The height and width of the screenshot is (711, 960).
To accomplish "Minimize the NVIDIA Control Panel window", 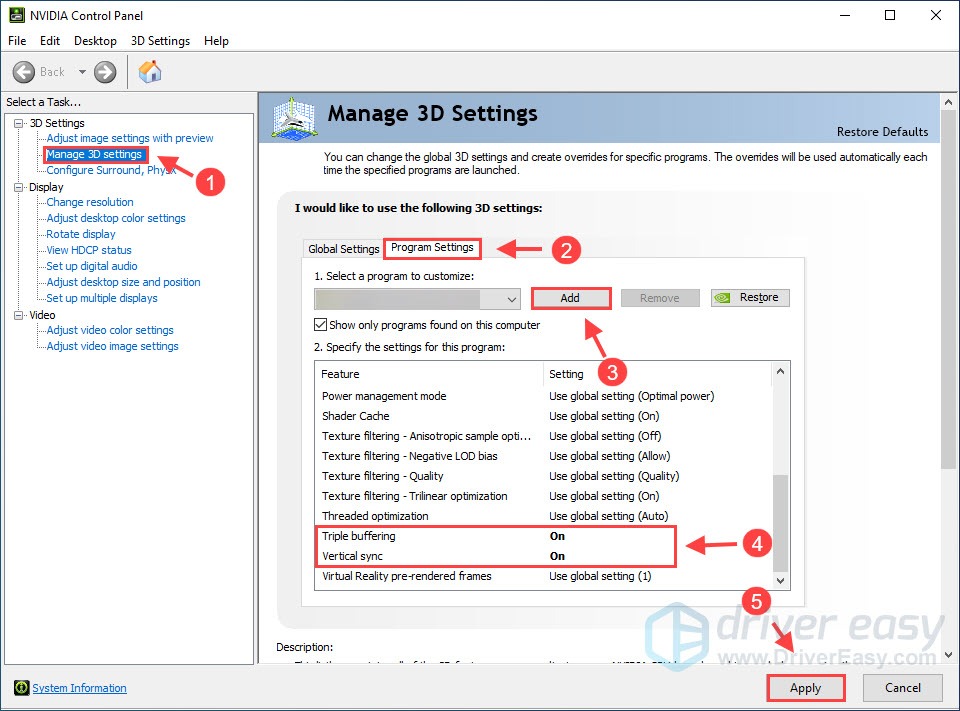I will (845, 15).
